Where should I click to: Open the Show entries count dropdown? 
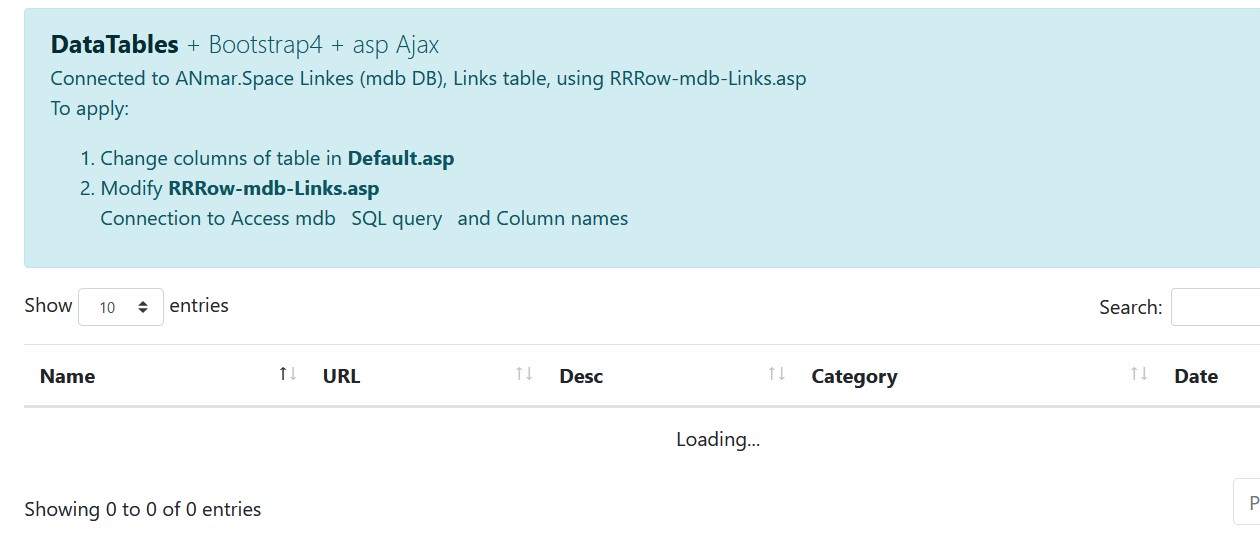121,307
